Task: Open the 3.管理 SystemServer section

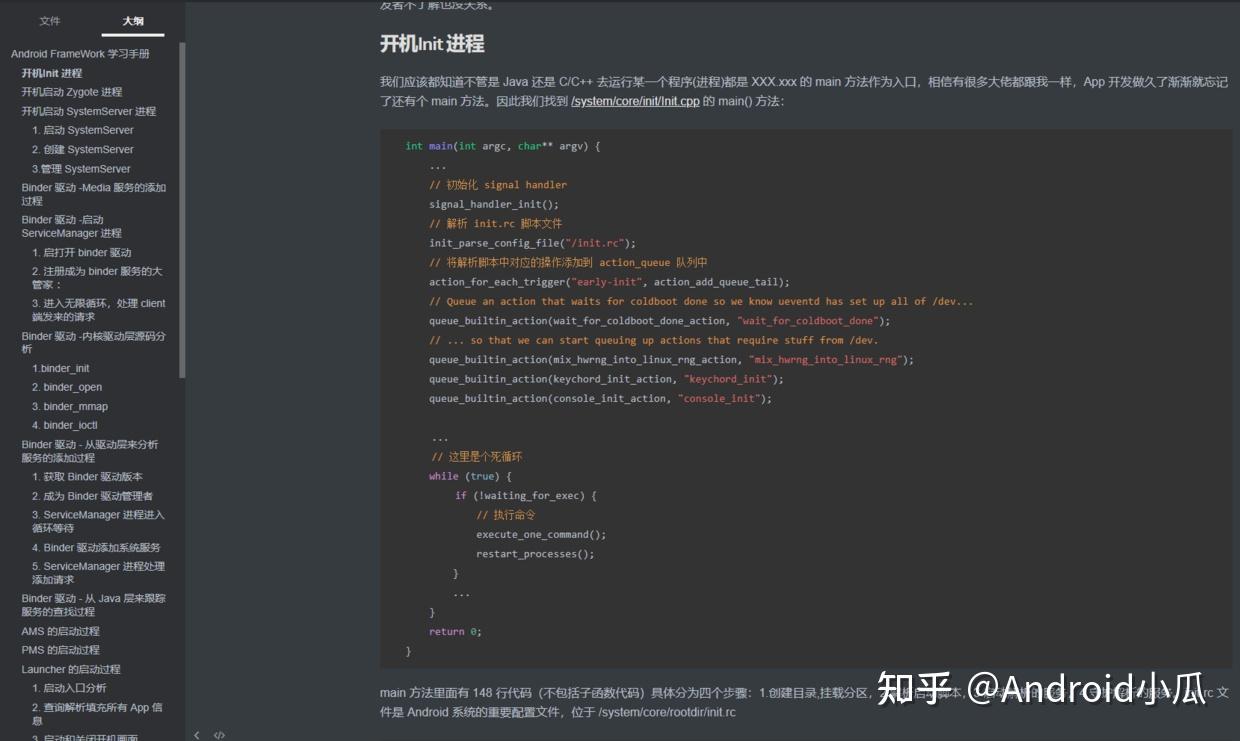Action: point(82,168)
